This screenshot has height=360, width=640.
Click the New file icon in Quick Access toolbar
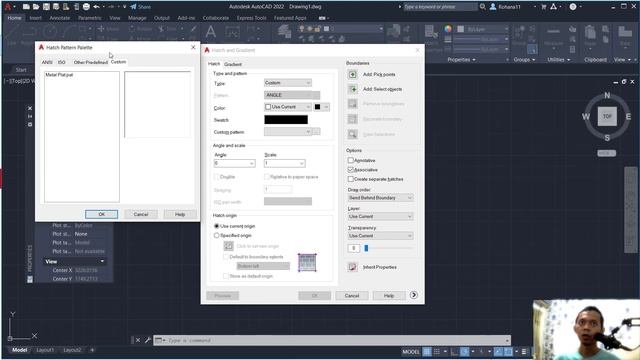26,7
